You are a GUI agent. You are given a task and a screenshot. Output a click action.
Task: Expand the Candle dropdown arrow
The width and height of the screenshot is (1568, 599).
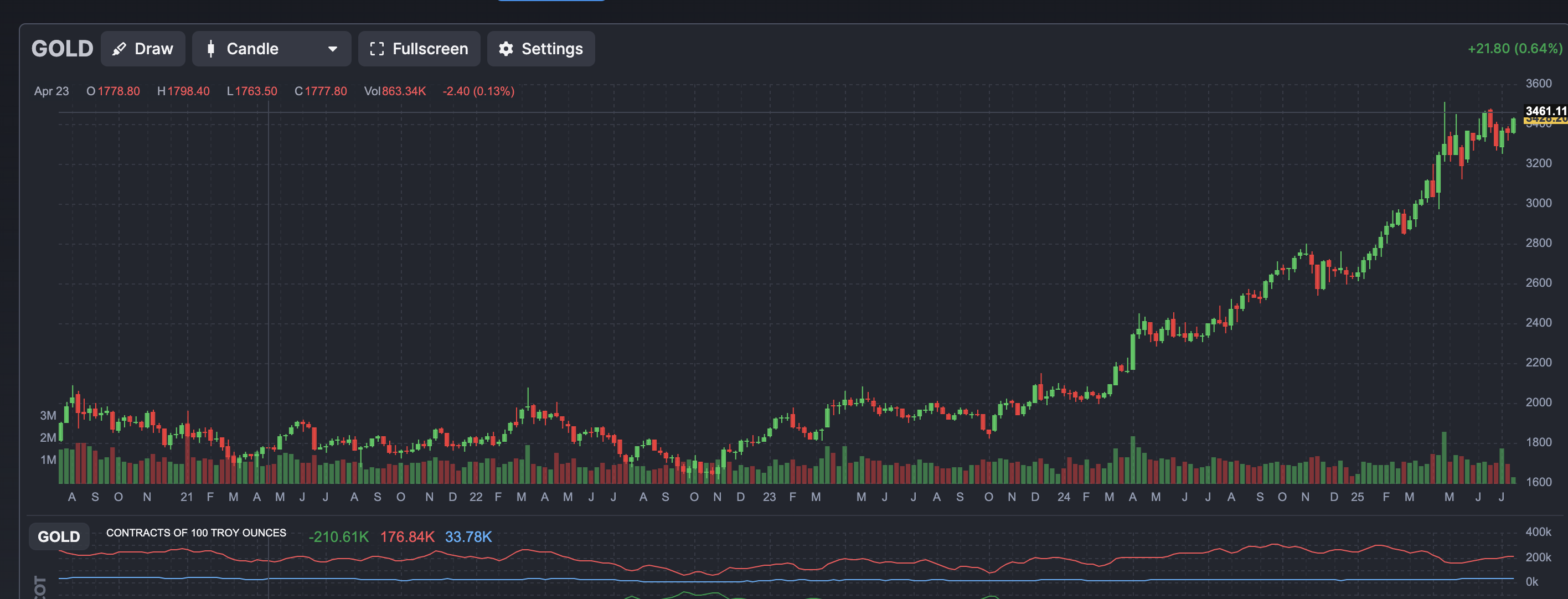click(x=332, y=49)
